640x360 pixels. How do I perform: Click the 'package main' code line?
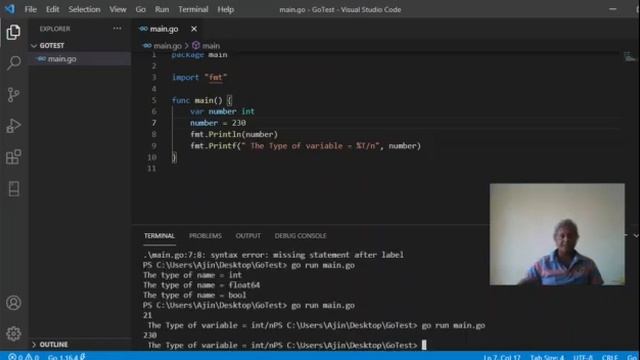pos(199,55)
